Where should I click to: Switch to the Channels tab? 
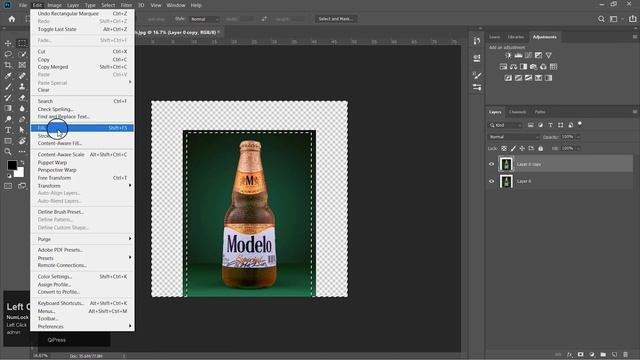tap(518, 112)
